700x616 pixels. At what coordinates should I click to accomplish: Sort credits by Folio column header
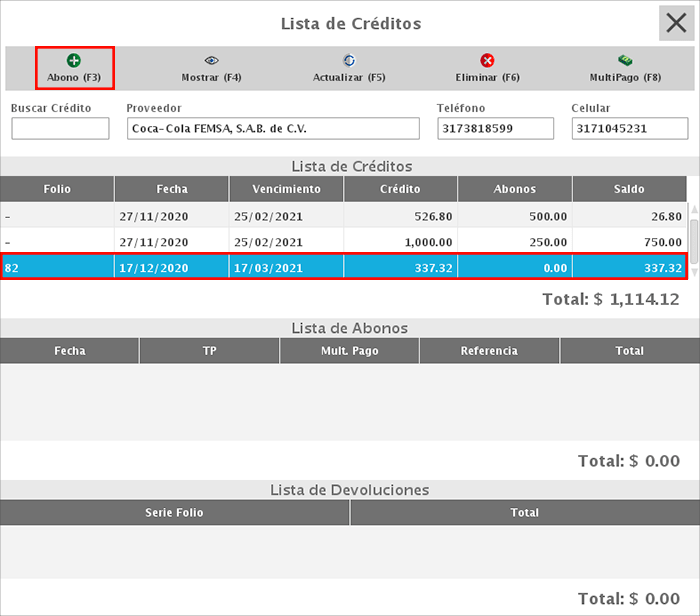click(x=57, y=189)
